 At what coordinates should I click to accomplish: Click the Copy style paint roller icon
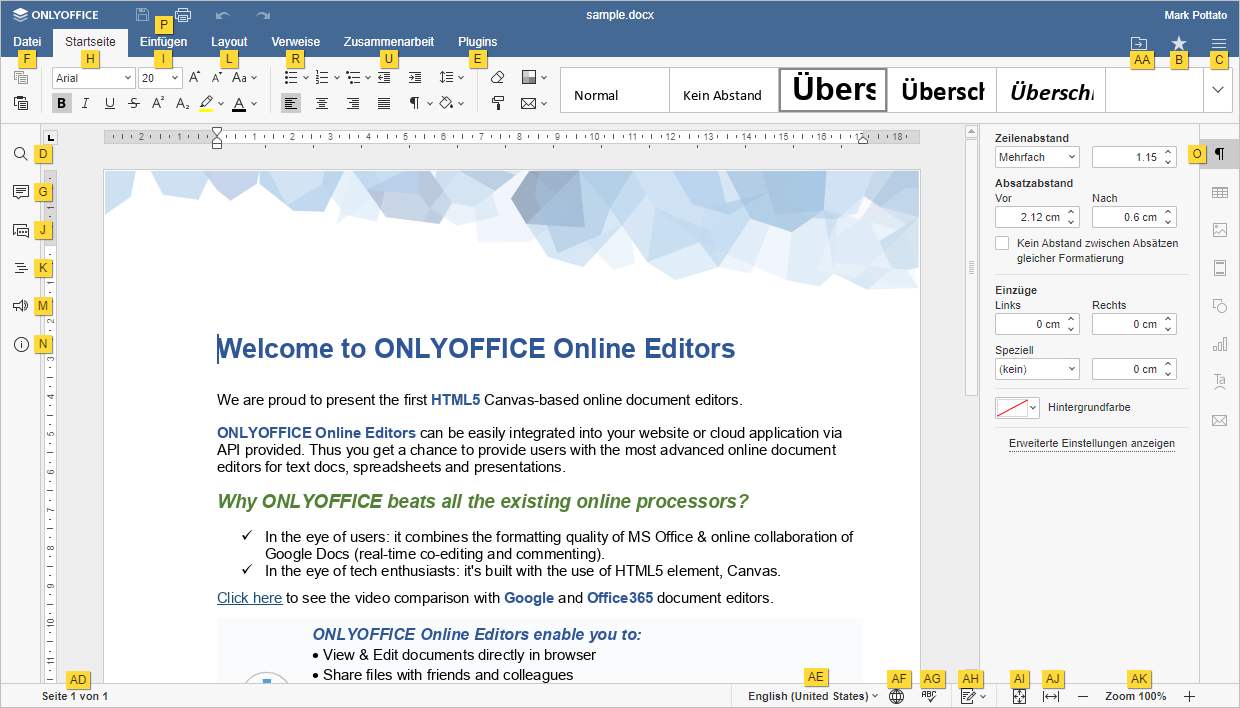pyautogui.click(x=498, y=103)
